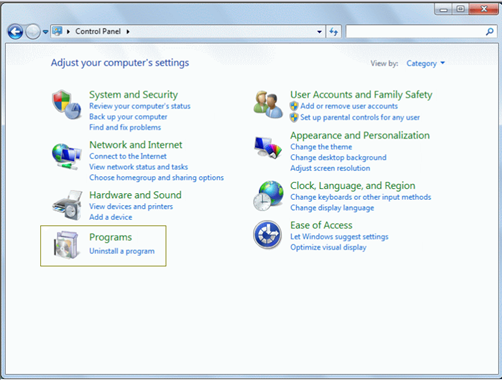Click Choose homegroup and sharing options
This screenshot has height=381, width=502.
tap(156, 178)
